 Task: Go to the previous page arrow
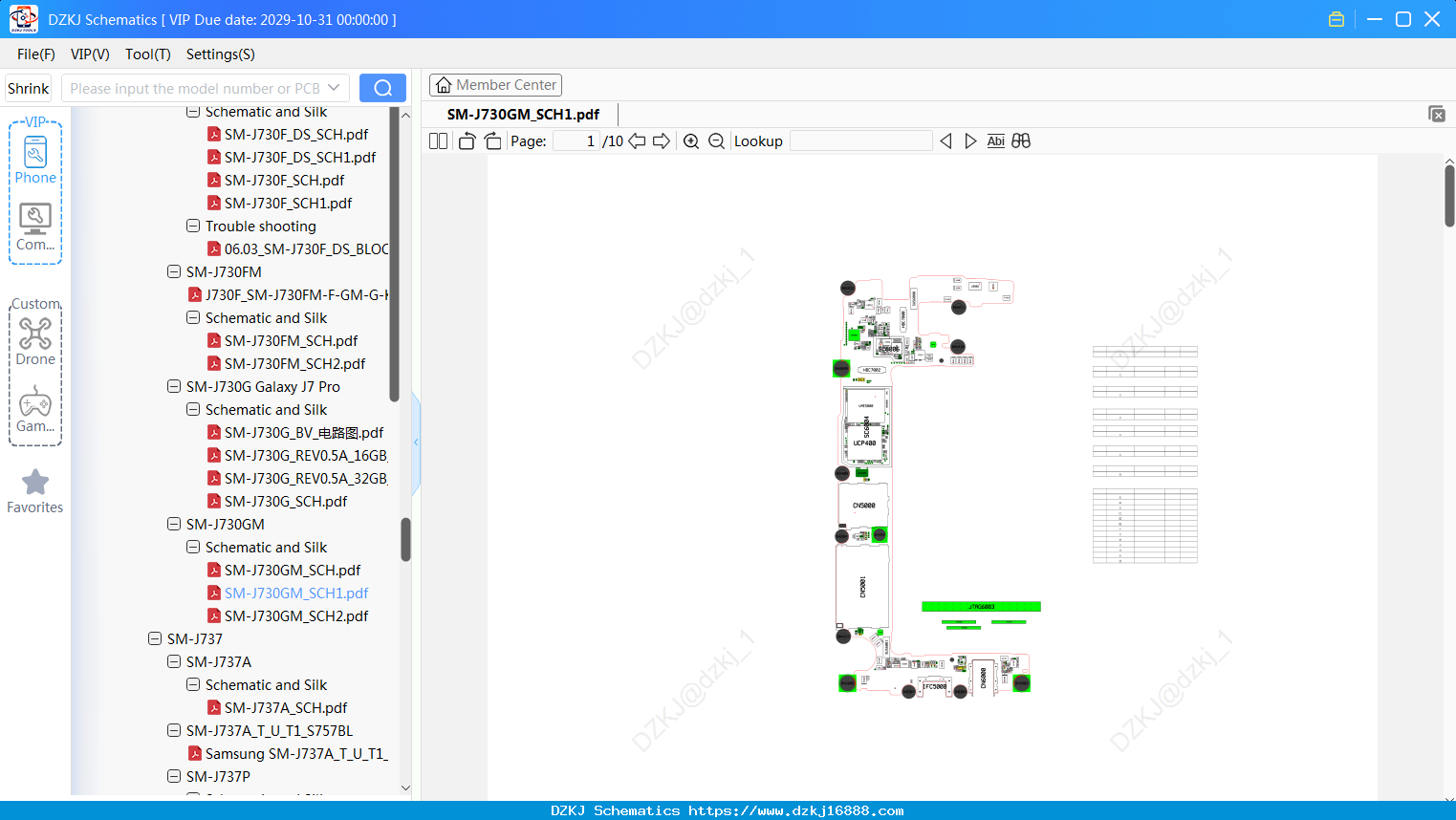coord(637,141)
